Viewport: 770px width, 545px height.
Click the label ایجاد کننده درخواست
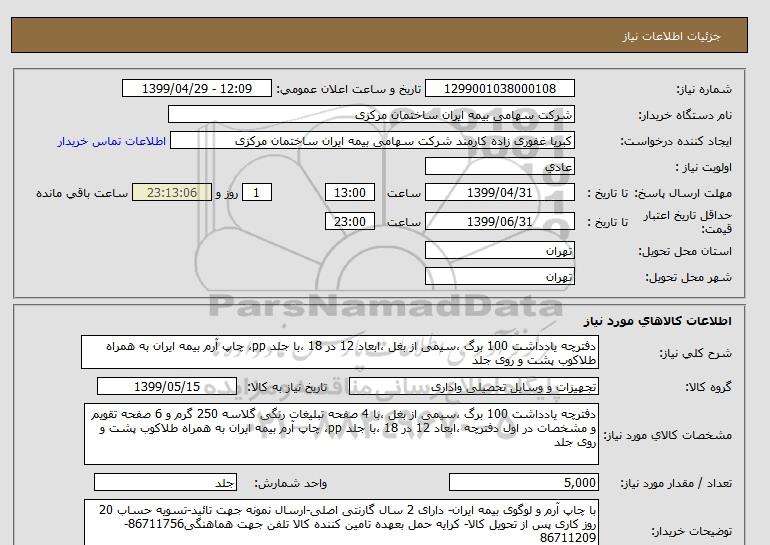pos(676,141)
